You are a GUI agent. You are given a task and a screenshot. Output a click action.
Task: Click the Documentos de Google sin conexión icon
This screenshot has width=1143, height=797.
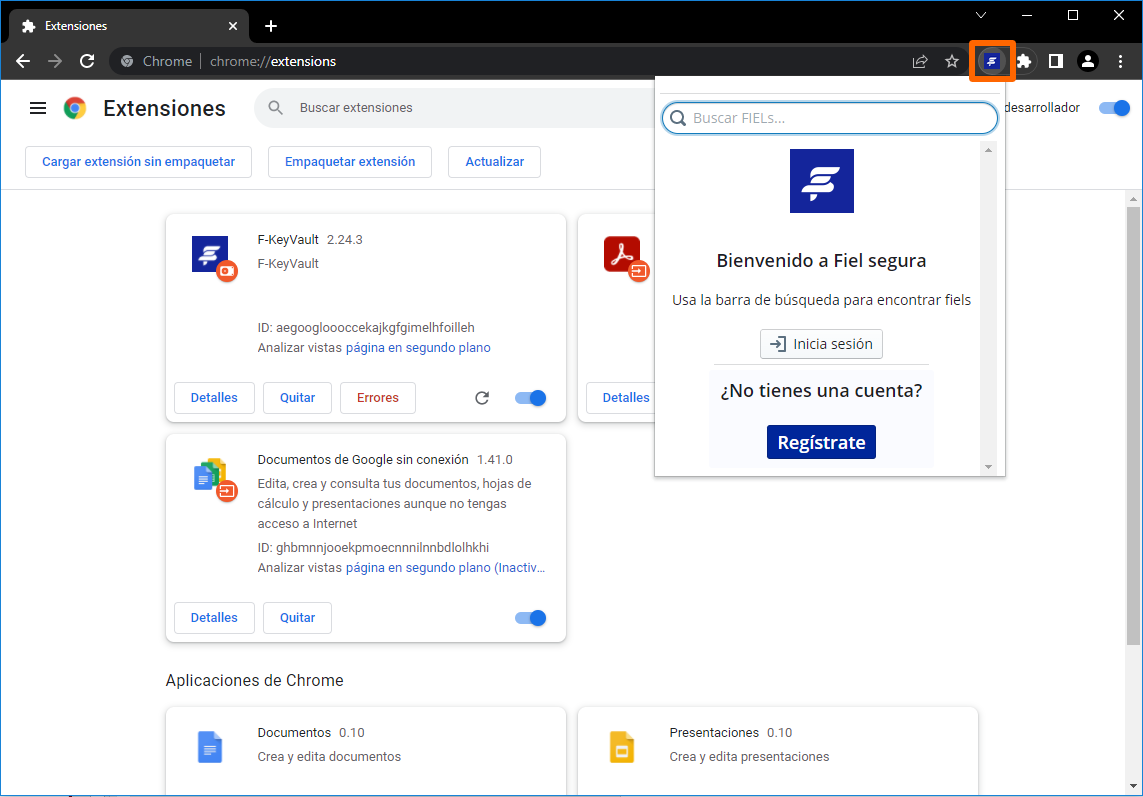click(x=211, y=475)
